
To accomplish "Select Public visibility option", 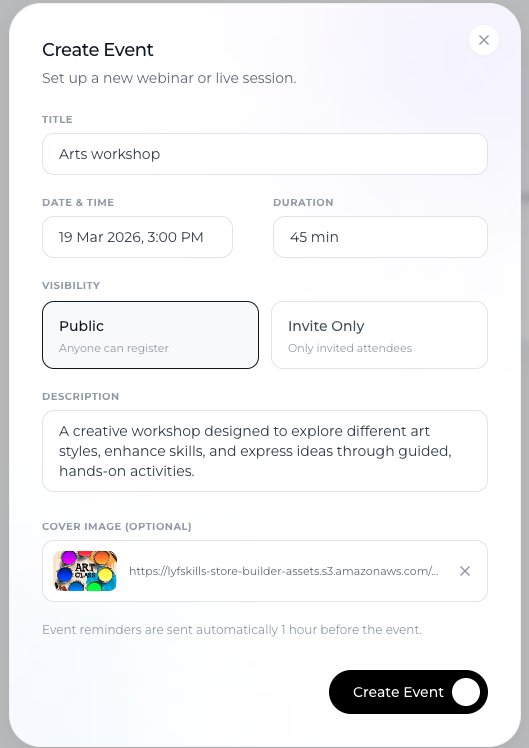I will point(150,335).
